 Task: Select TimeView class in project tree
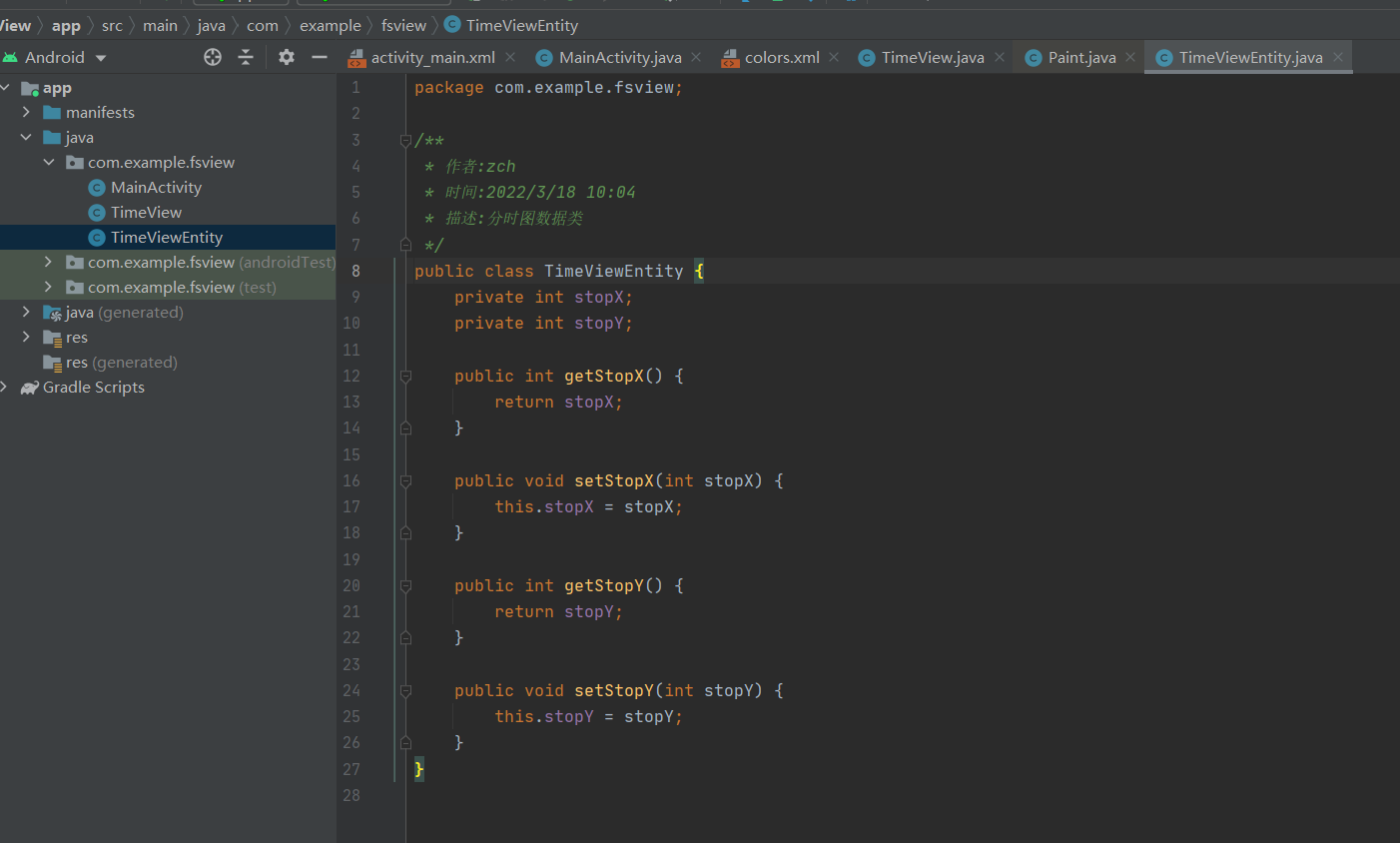(146, 213)
